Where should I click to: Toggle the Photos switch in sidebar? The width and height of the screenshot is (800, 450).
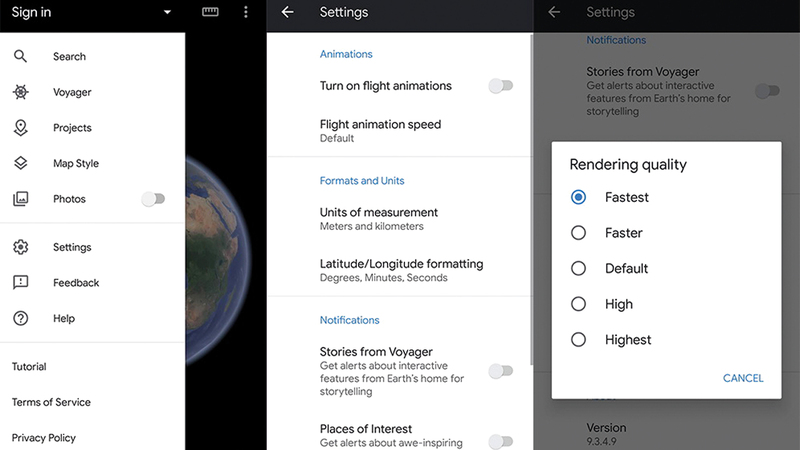pyautogui.click(x=152, y=199)
